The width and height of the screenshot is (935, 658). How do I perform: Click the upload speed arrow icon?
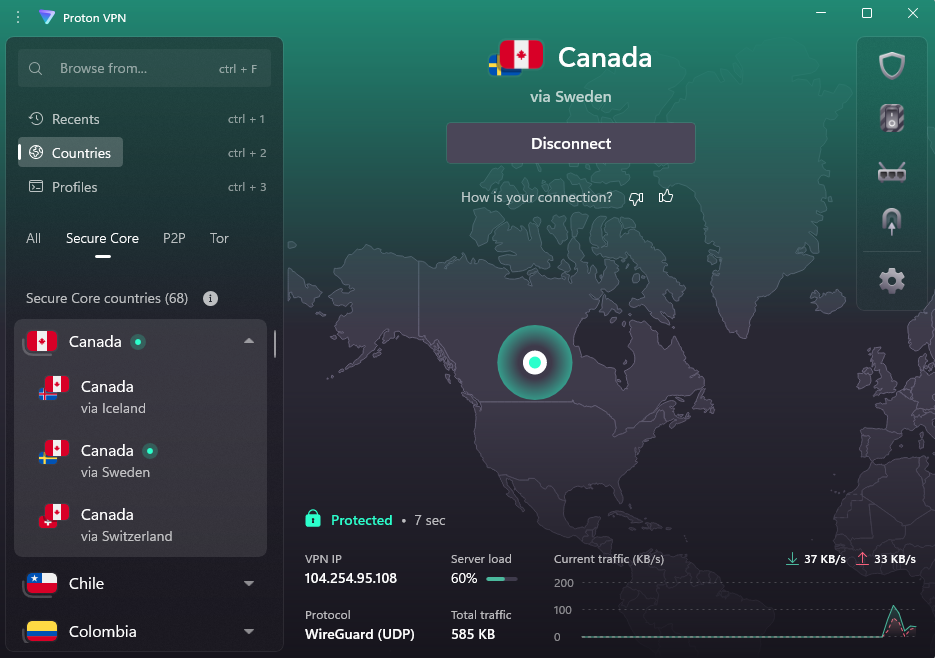[862, 559]
